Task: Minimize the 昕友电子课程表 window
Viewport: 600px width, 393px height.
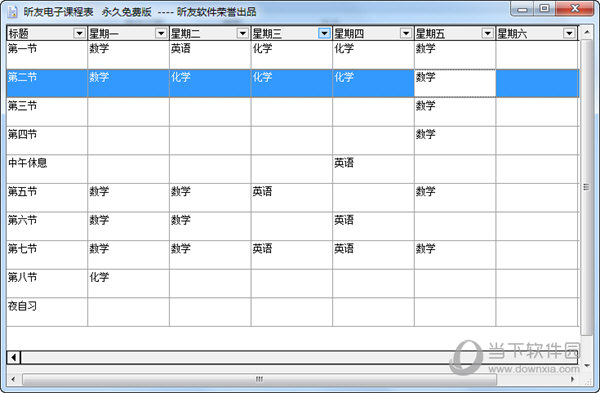Action: (523, 9)
